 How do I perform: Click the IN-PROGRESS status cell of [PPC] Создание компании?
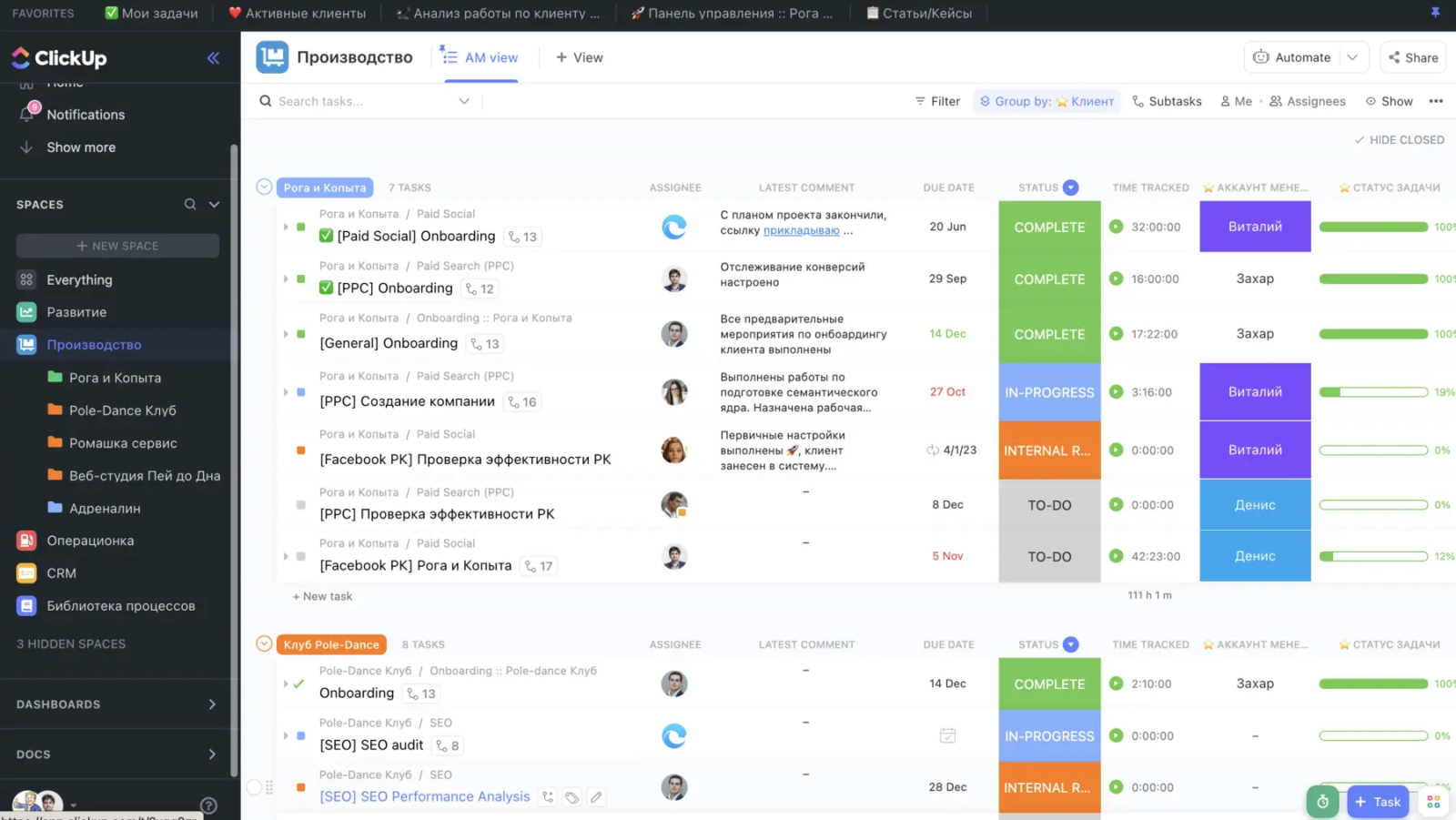tap(1049, 392)
